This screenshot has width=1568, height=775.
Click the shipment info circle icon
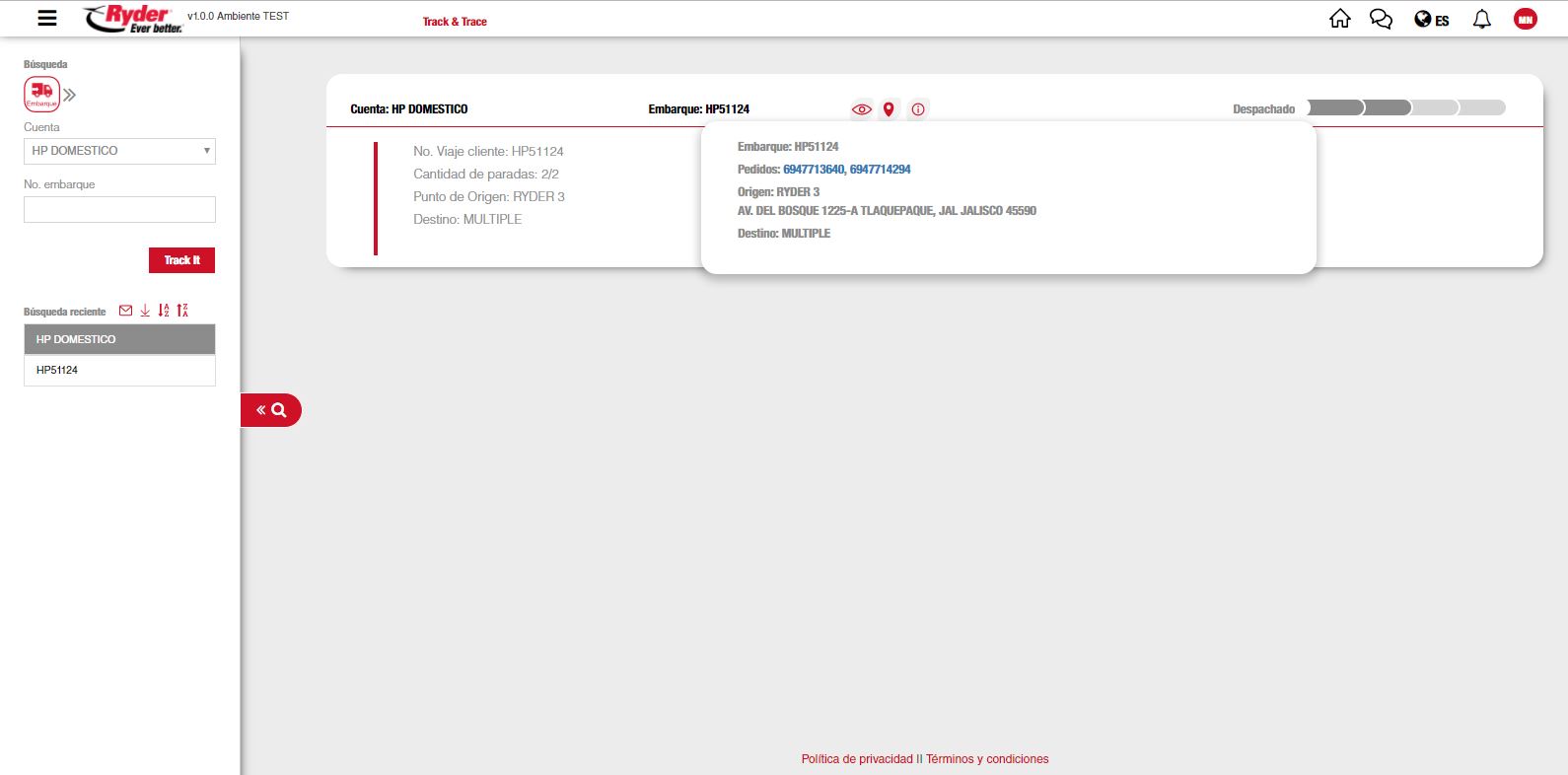918,109
